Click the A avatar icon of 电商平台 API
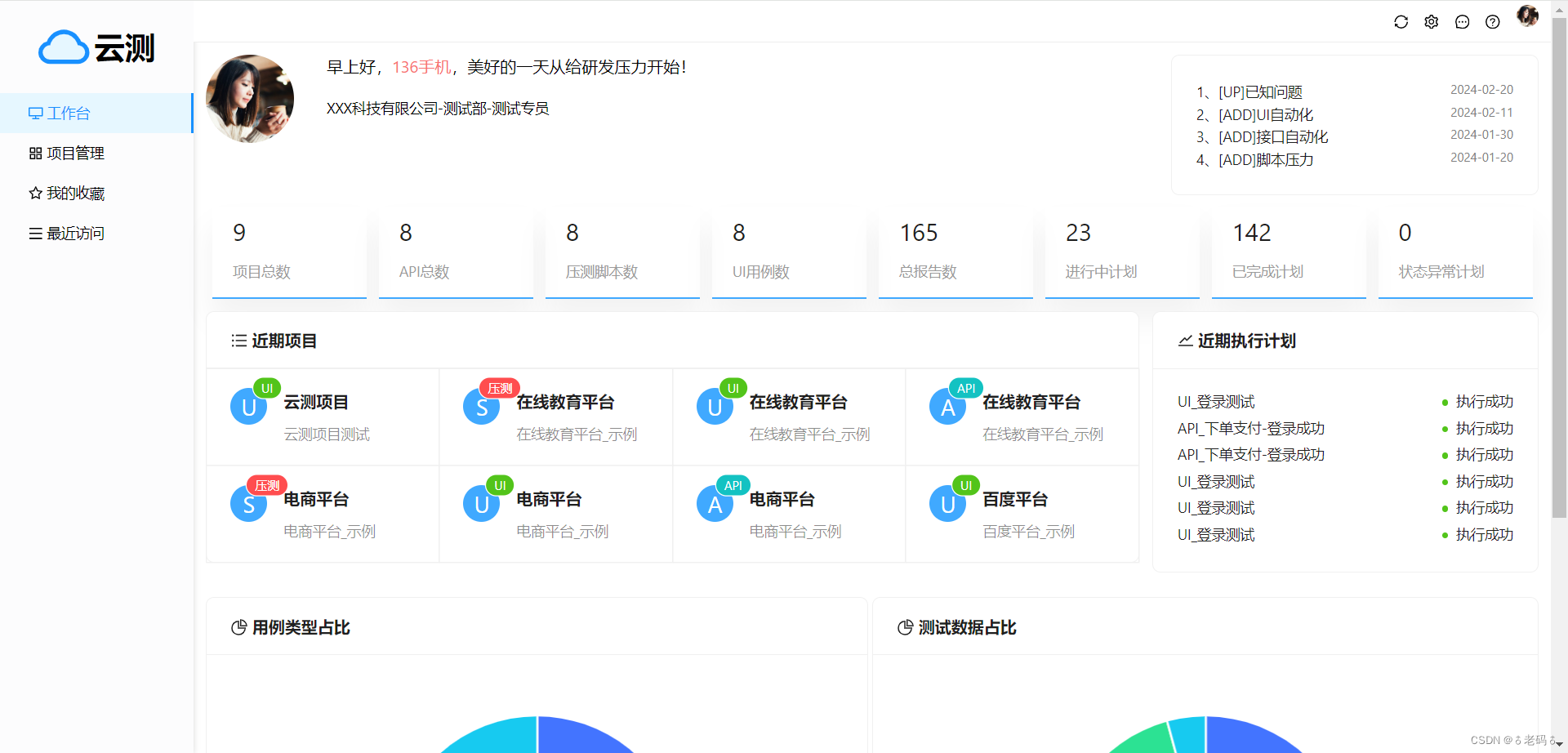The image size is (1568, 753). click(x=715, y=504)
